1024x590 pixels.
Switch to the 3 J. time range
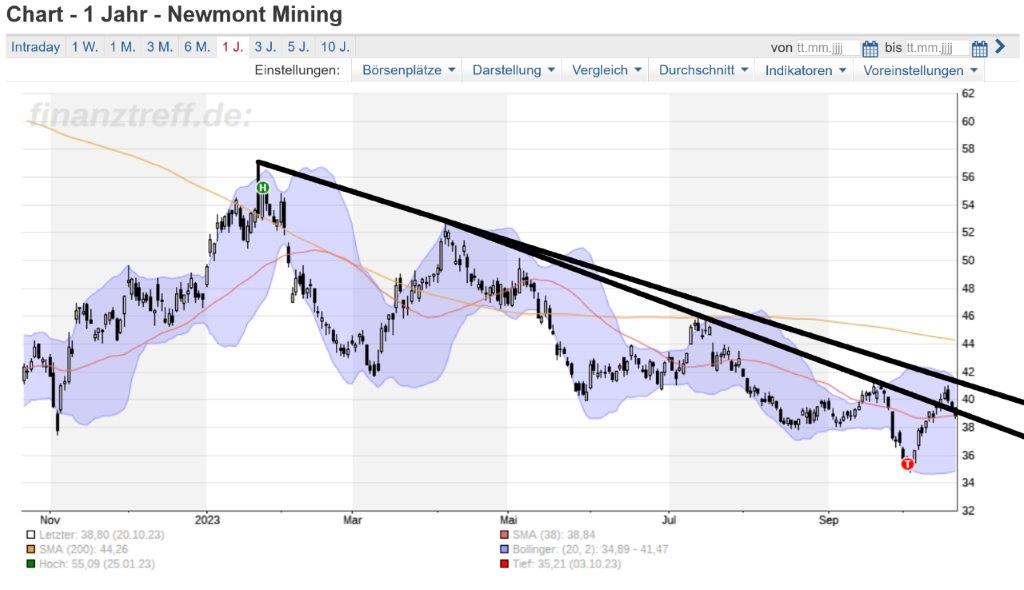pos(265,47)
